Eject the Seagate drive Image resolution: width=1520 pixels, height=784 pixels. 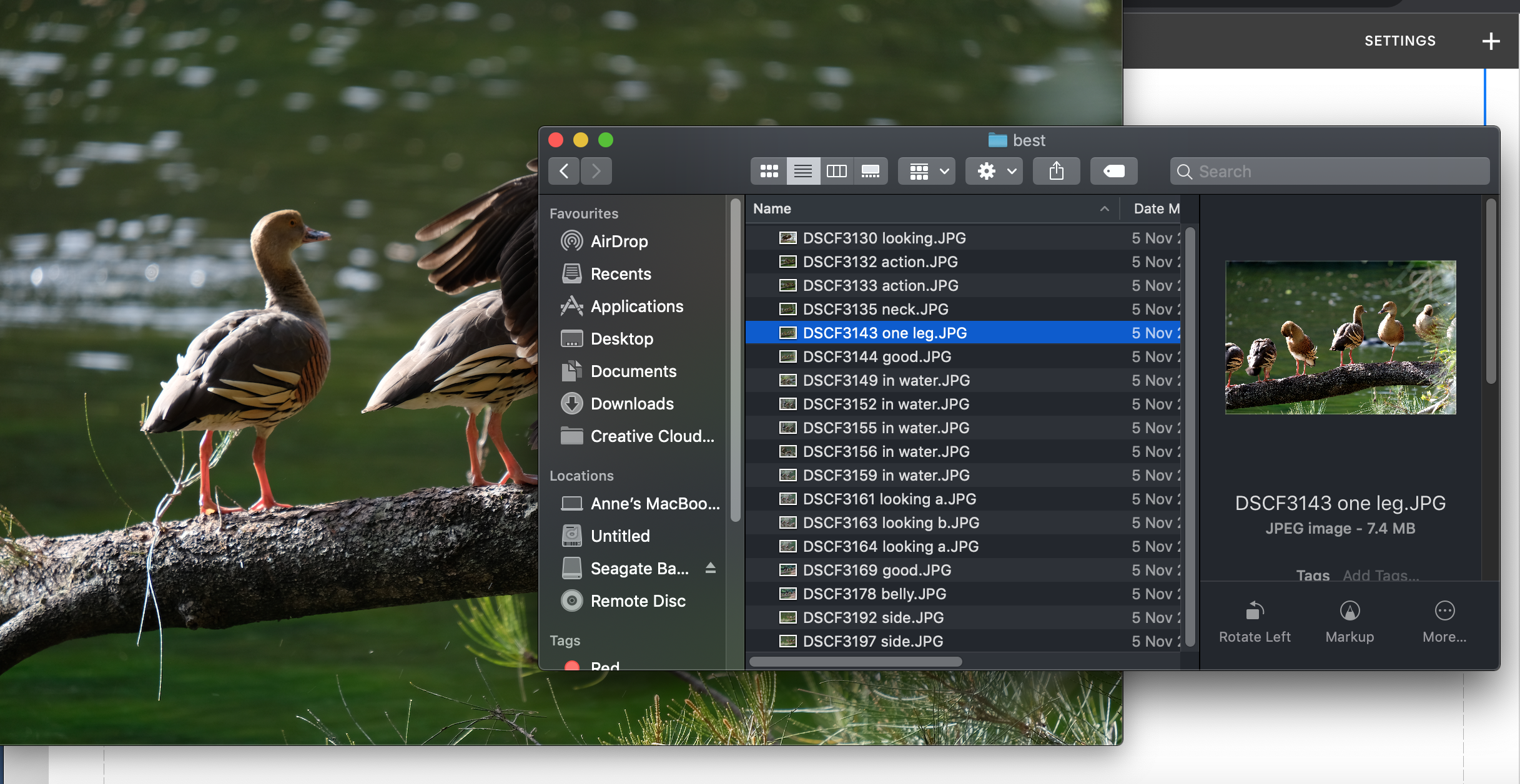(x=710, y=568)
